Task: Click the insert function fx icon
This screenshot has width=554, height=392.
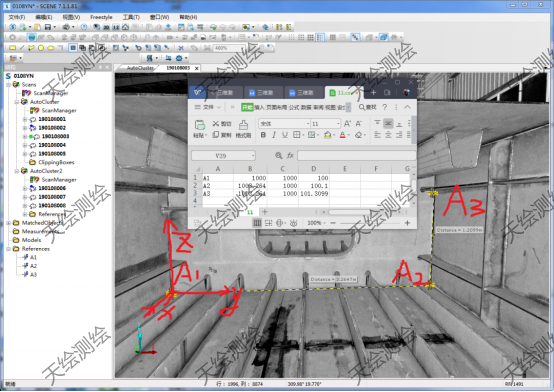Action: click(x=290, y=155)
